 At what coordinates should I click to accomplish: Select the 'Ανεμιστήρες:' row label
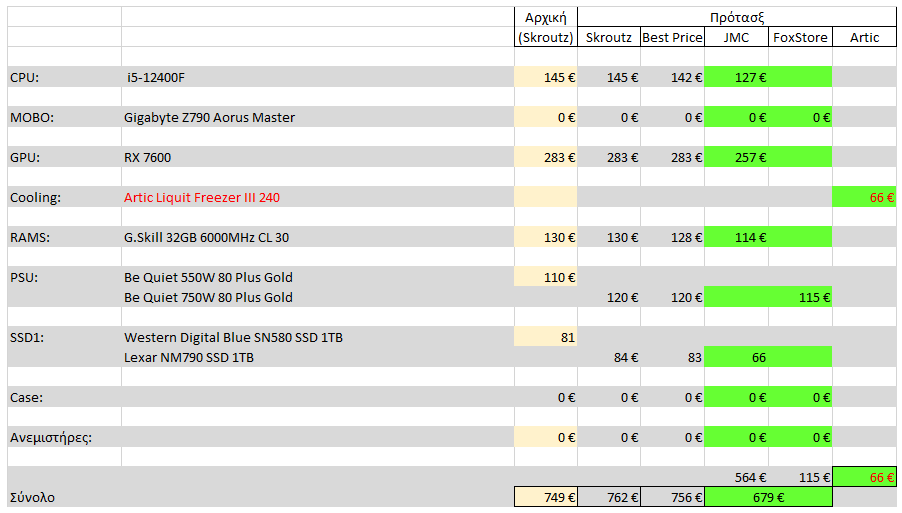(x=51, y=438)
